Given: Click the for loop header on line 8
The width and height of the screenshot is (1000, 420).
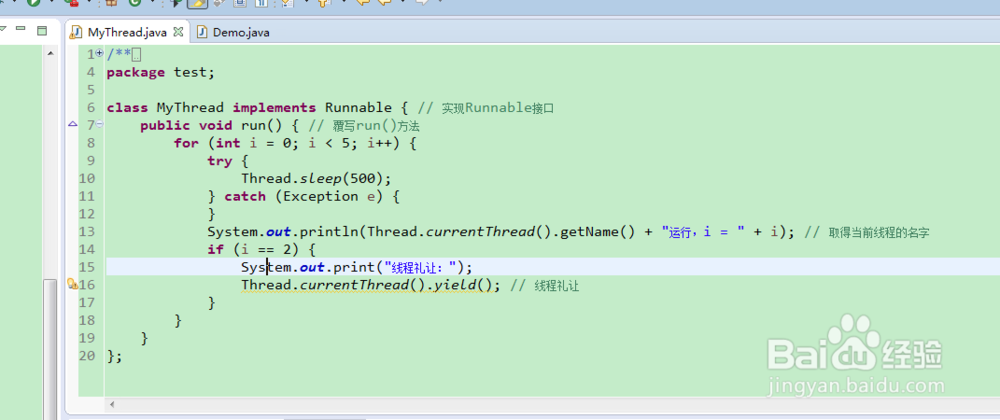Looking at the screenshot, I should click(295, 143).
